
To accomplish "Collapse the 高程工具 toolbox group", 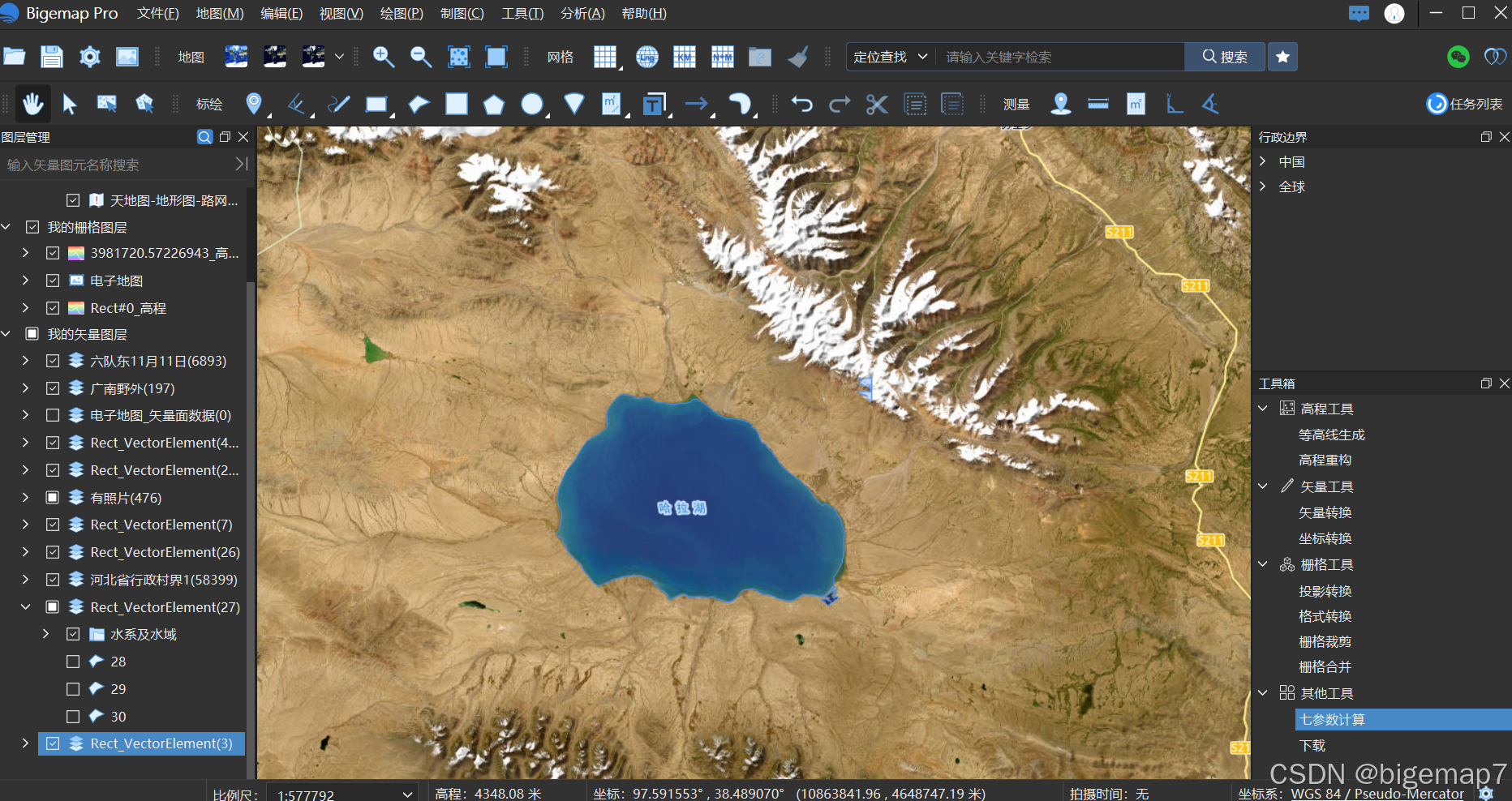I will (x=1263, y=409).
